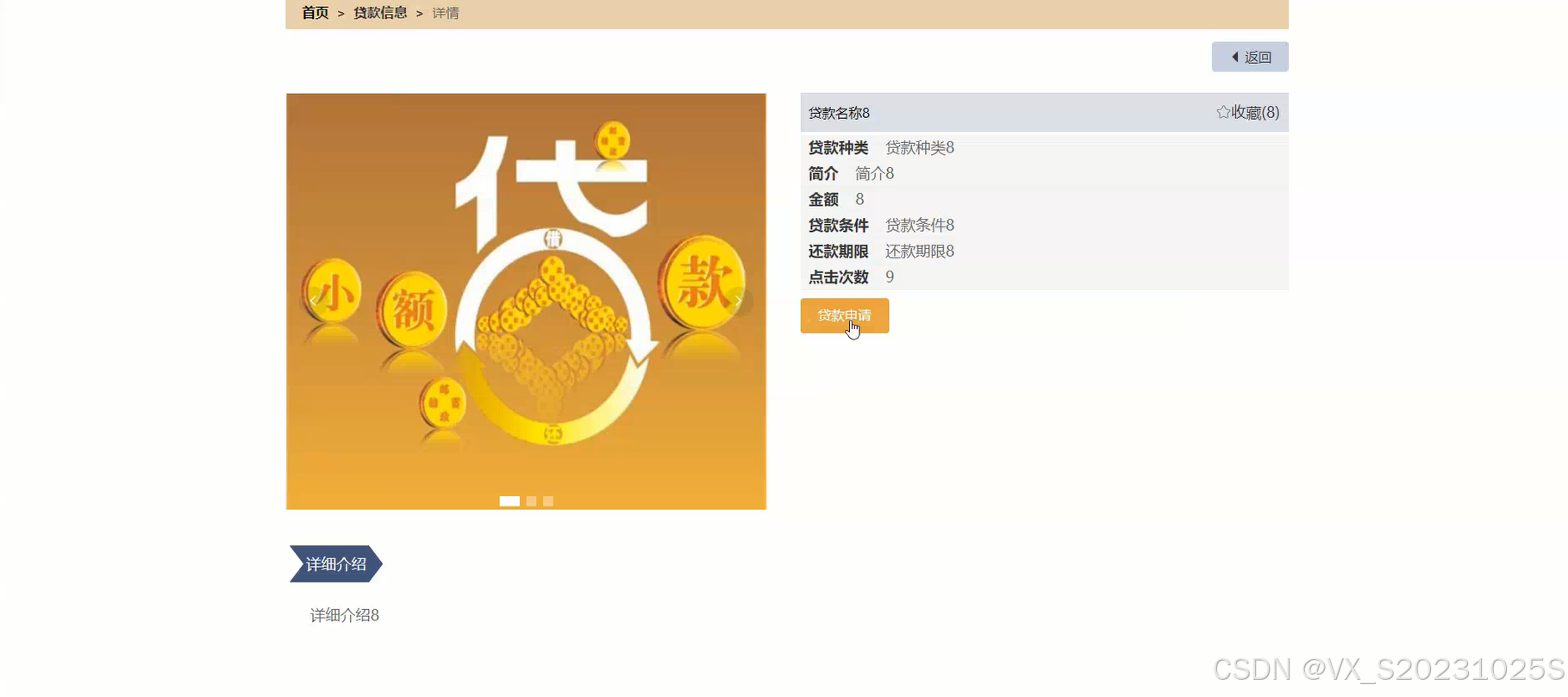The height and width of the screenshot is (697, 1568).
Task: Open the 贷款信息 breadcrumb link
Action: pos(380,13)
